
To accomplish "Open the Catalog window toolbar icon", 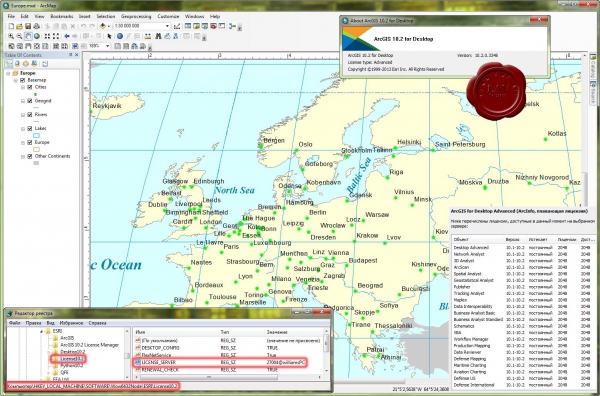I will pos(196,26).
